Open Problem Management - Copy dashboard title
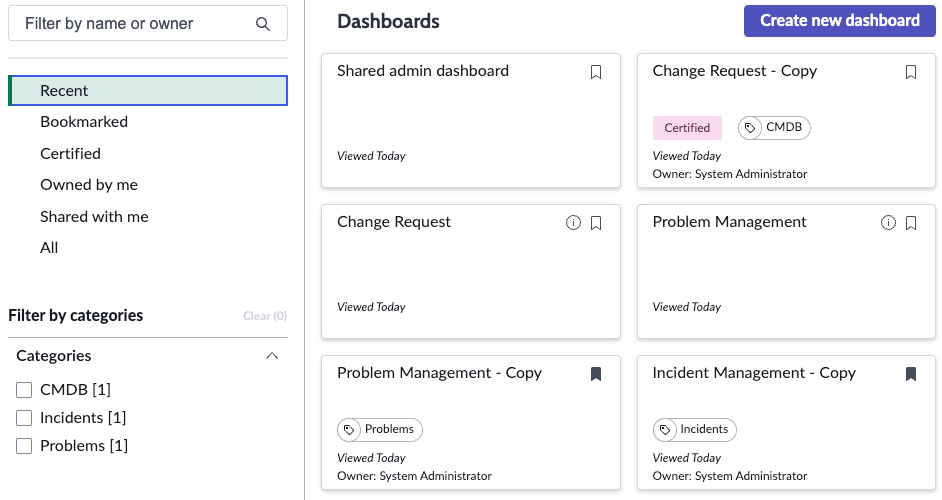The height and width of the screenshot is (500, 942). (x=439, y=373)
